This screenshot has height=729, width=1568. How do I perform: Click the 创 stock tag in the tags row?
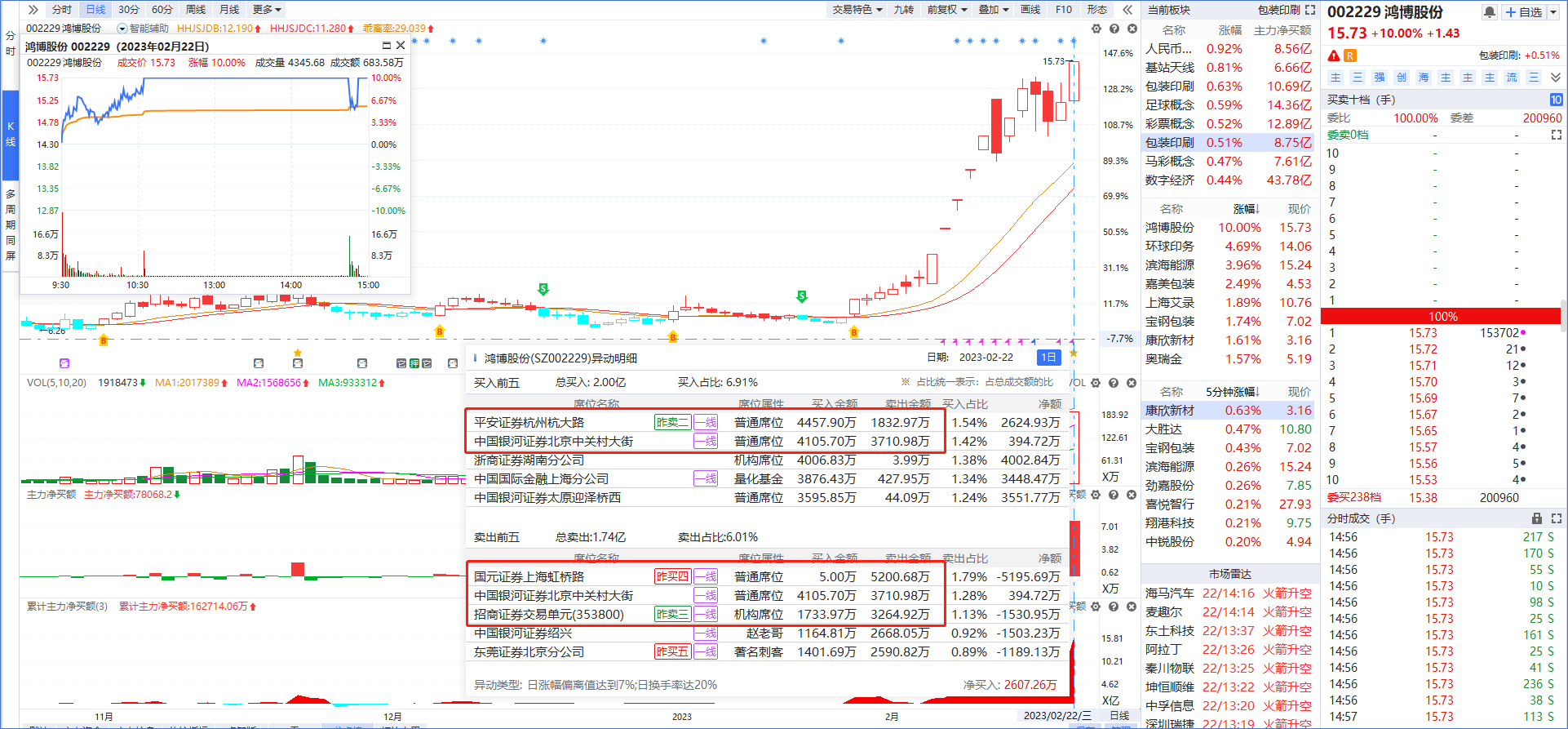(x=1402, y=78)
